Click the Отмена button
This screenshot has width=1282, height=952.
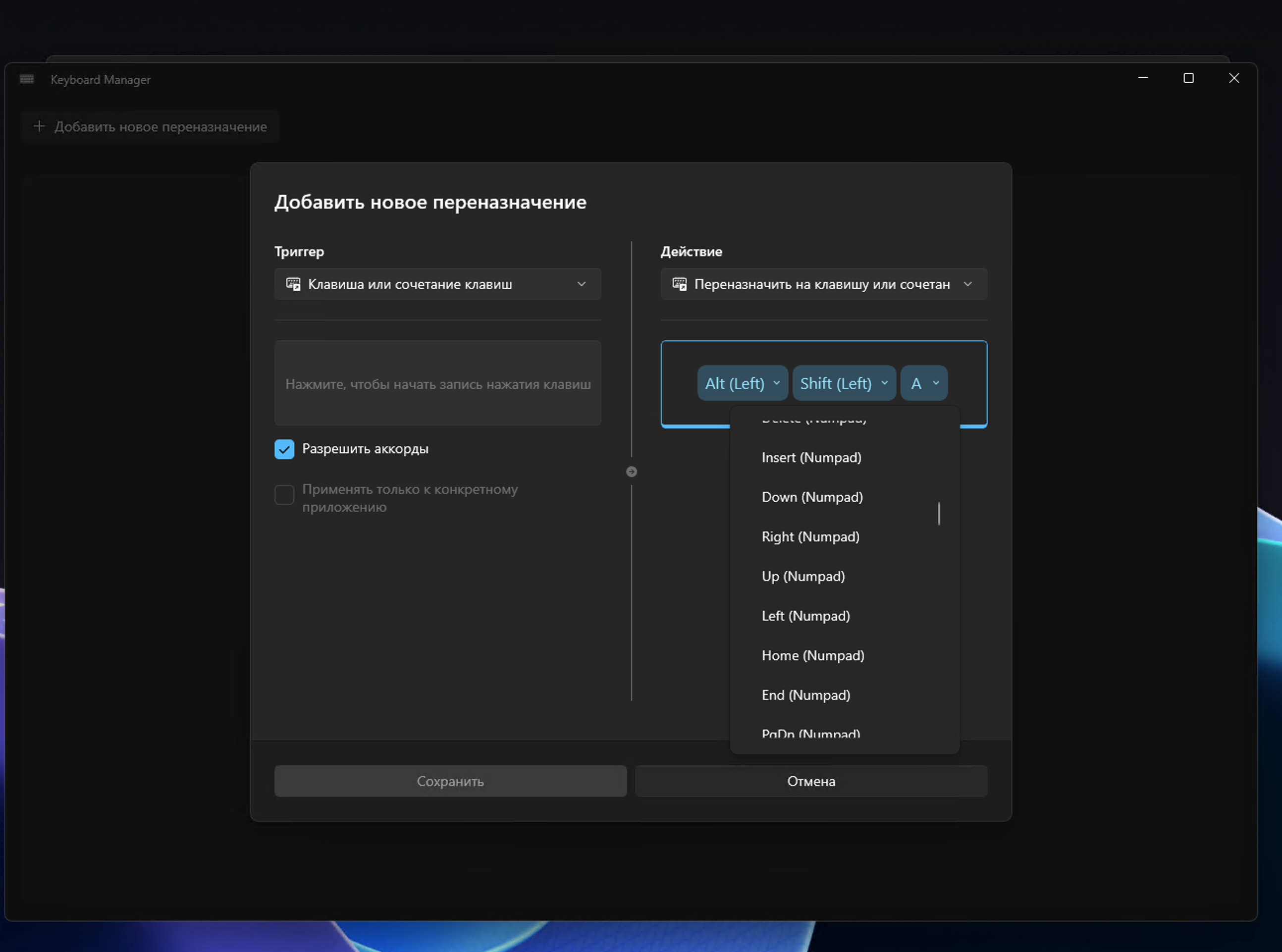[811, 782]
